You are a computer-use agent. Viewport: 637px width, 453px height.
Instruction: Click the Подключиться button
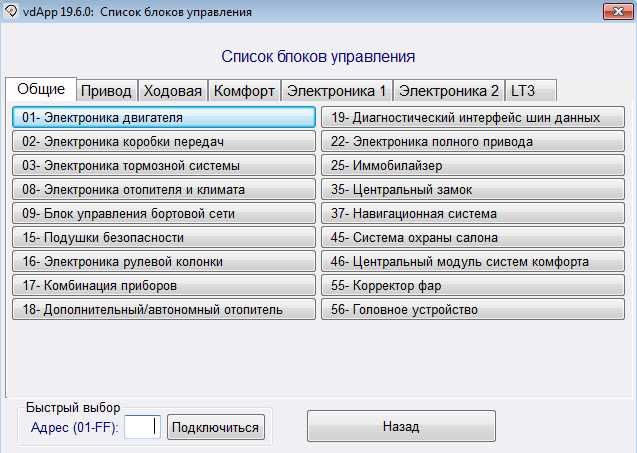point(216,427)
